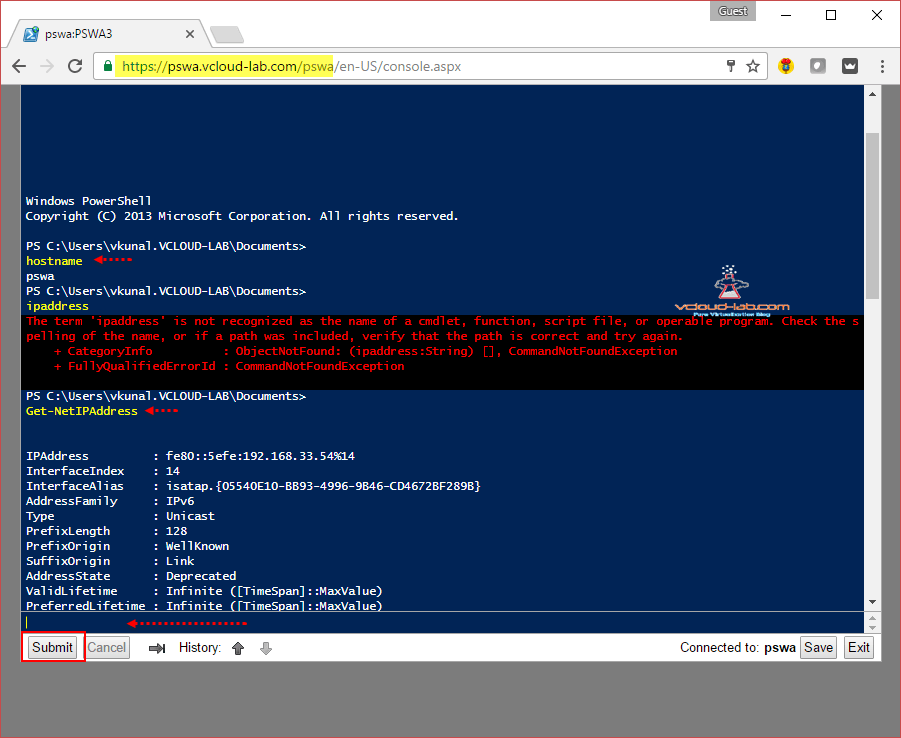This screenshot has width=901, height=738.
Task: Click the red-yellow round extension icon
Action: pos(786,66)
